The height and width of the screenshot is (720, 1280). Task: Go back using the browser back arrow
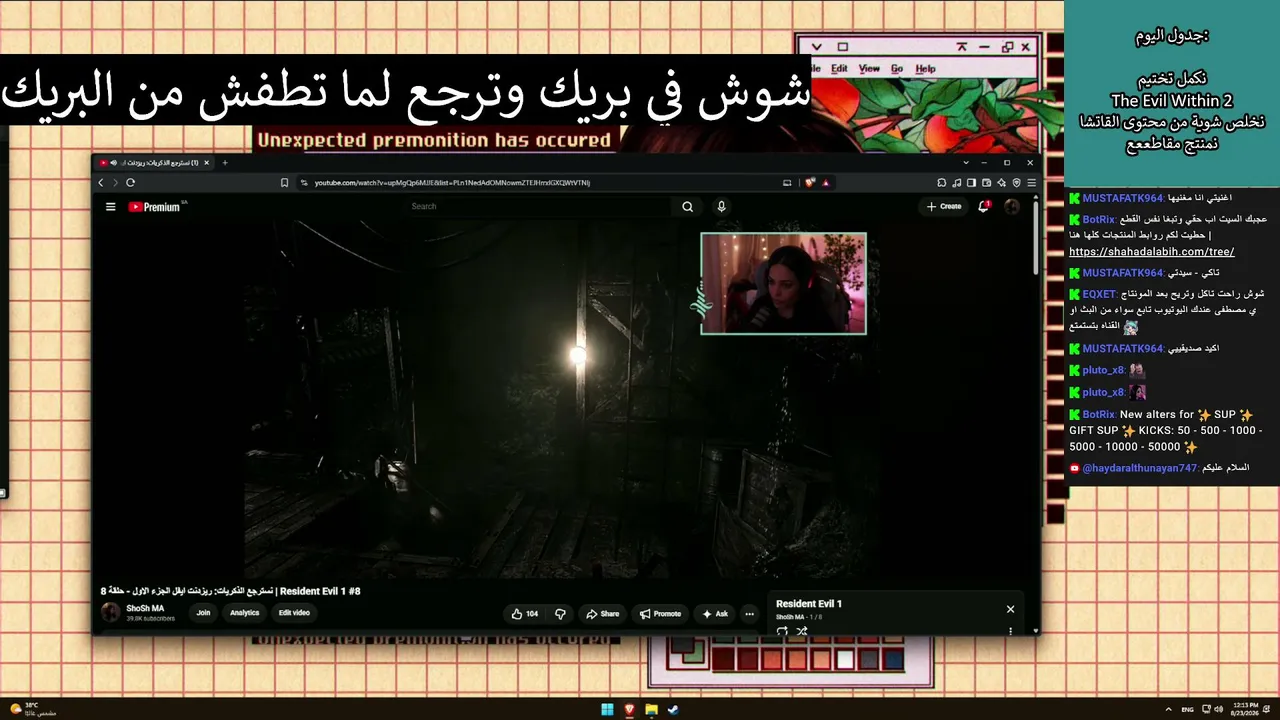point(101,183)
